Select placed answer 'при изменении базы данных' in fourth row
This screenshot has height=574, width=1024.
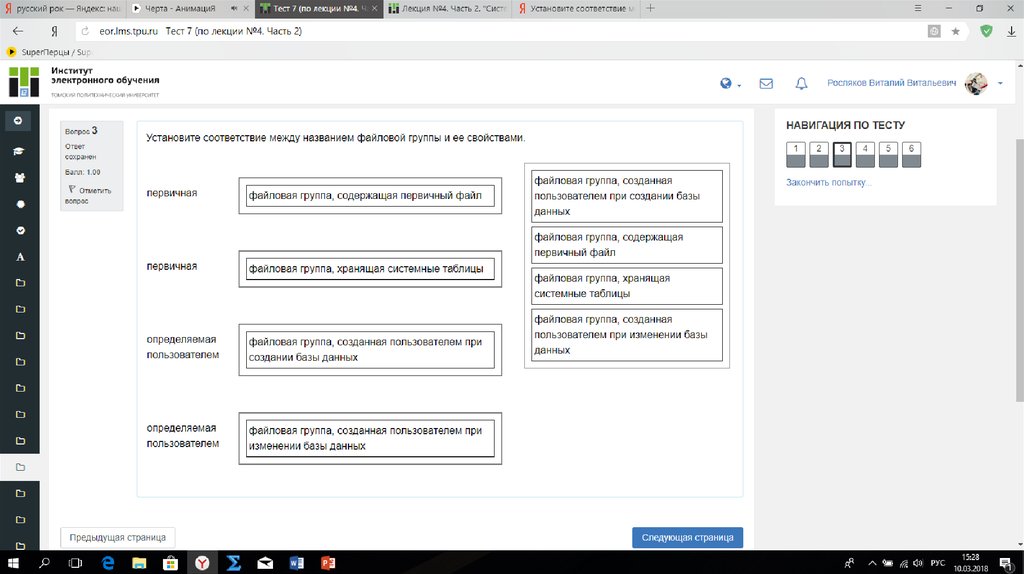[x=370, y=438]
